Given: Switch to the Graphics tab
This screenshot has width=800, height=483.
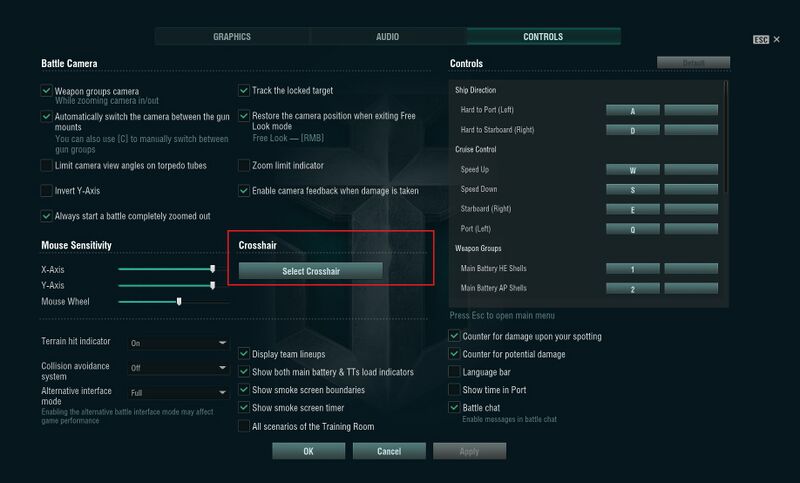Looking at the screenshot, I should (232, 37).
